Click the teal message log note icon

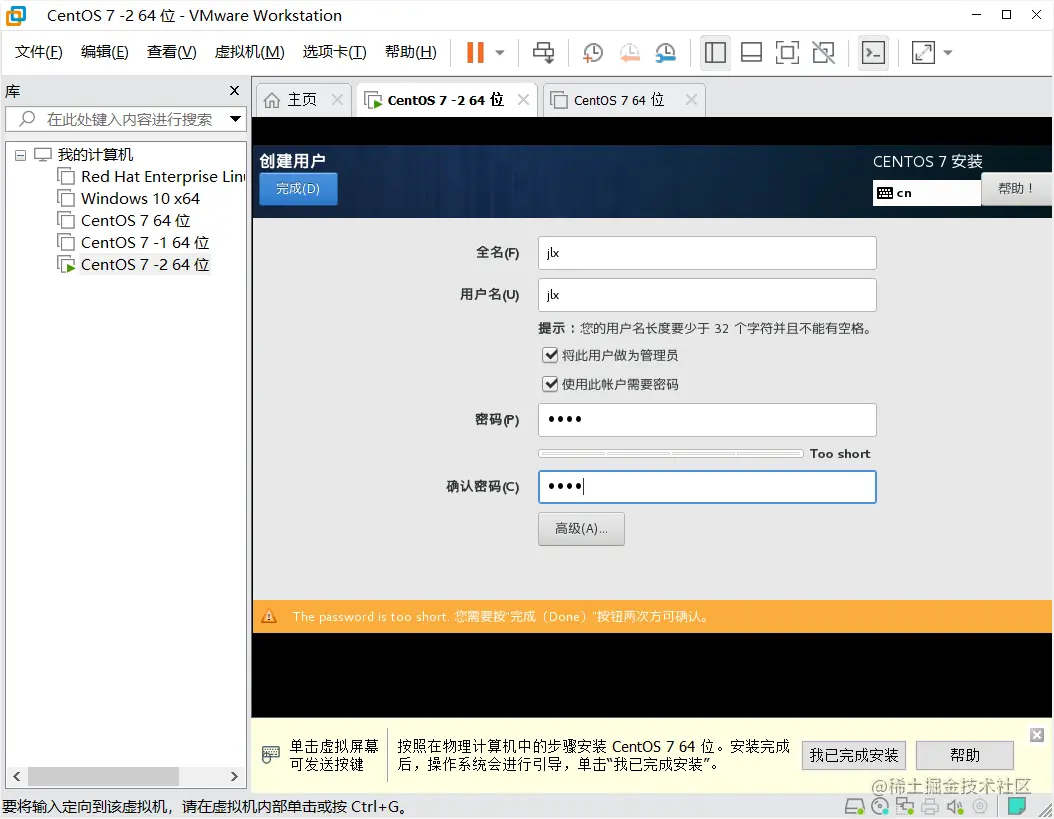[x=1016, y=806]
